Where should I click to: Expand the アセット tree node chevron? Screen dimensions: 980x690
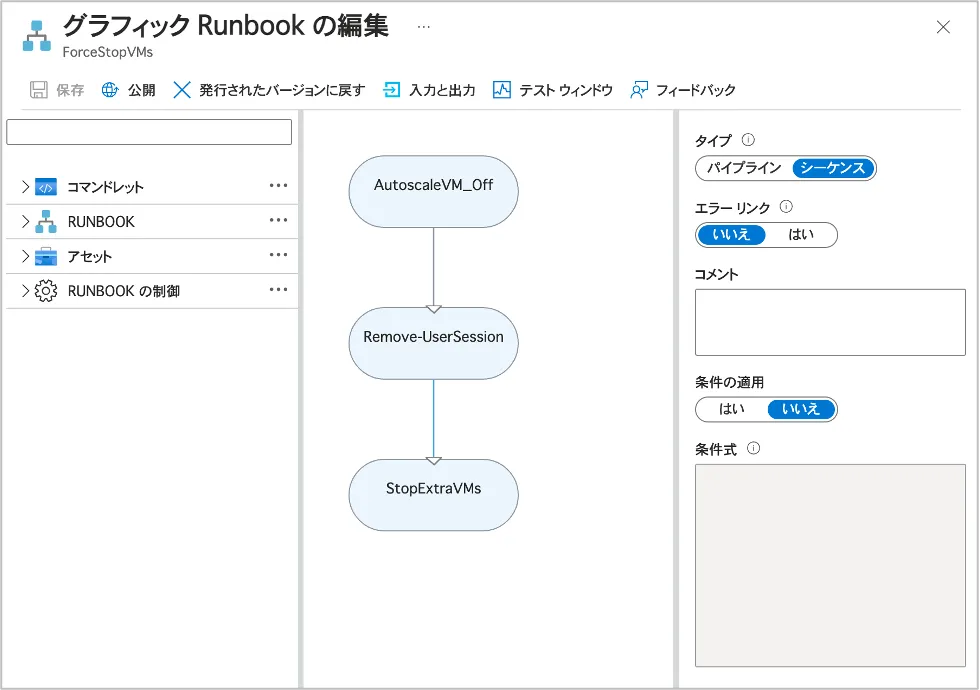pos(25,256)
